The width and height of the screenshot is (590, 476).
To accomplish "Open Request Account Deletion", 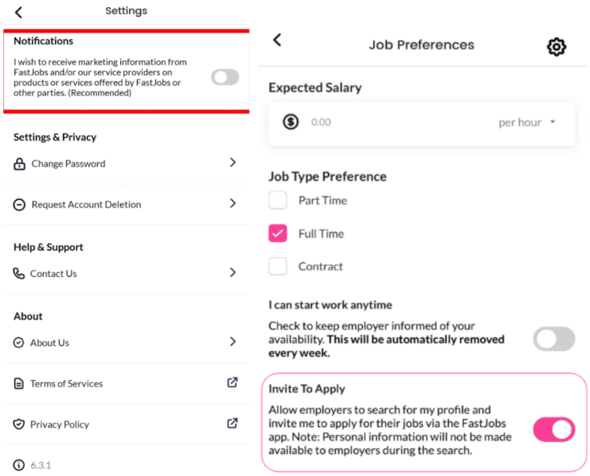I will pos(126,204).
